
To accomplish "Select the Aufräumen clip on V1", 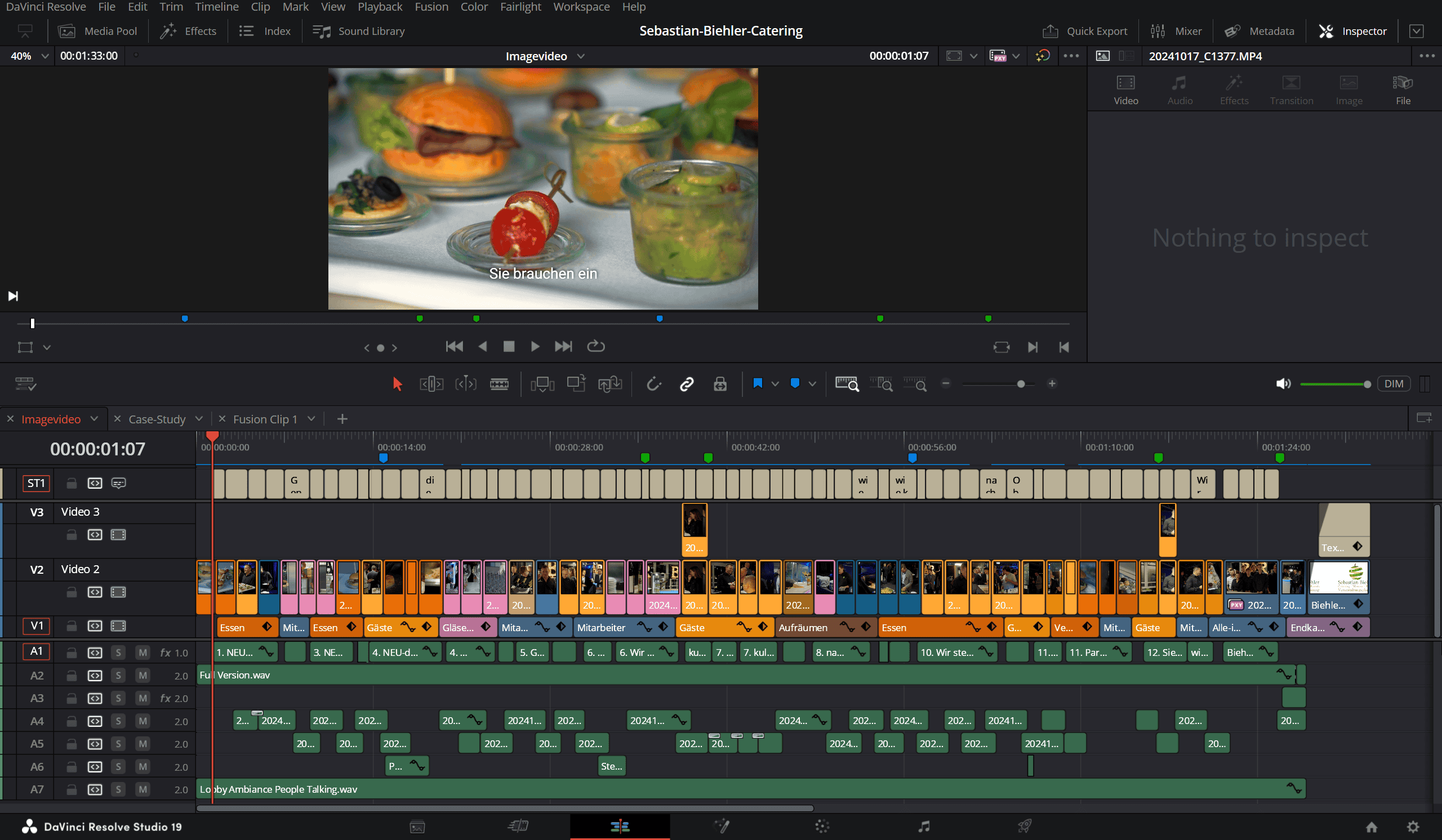I will tap(803, 627).
